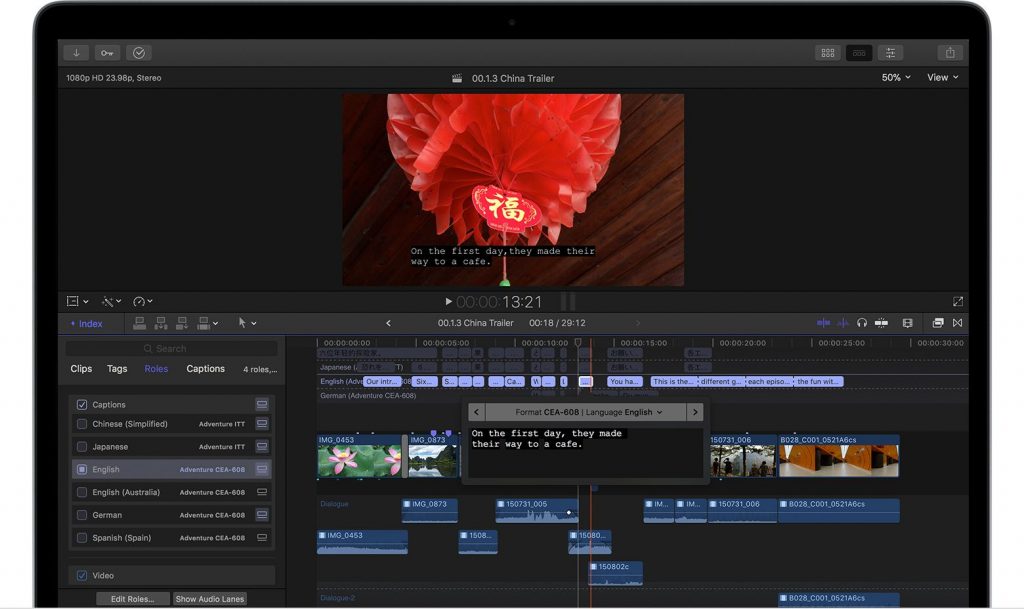1024x609 pixels.
Task: Go to previous caption in editor
Action: [476, 412]
